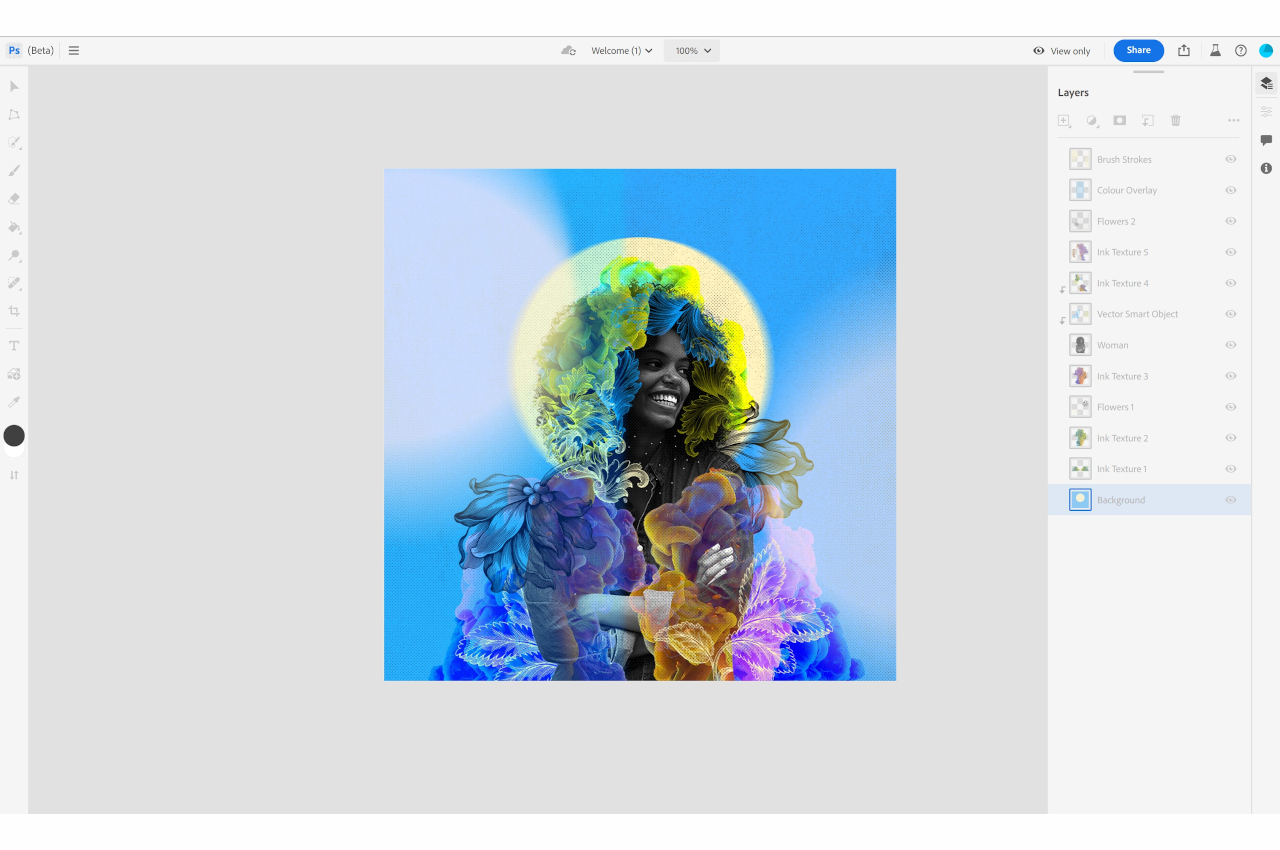1280x850 pixels.
Task: Hide the Background layer
Action: [1231, 500]
